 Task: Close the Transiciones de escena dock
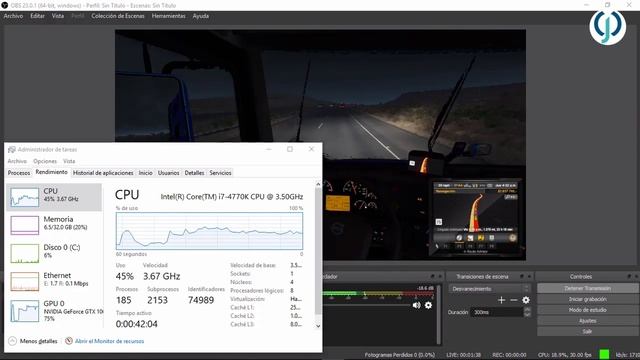(529, 277)
